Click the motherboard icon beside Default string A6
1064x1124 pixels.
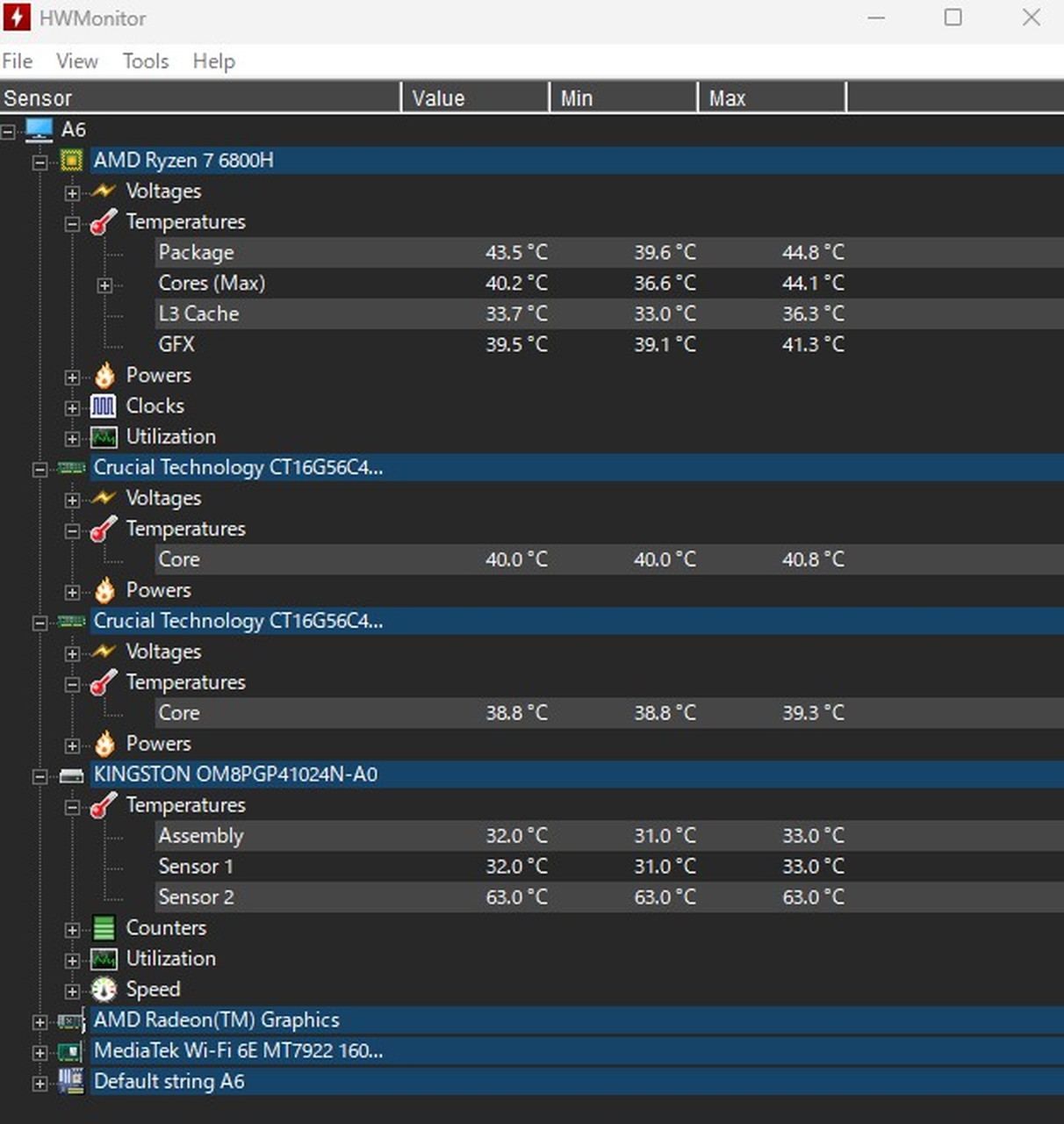(x=71, y=1082)
